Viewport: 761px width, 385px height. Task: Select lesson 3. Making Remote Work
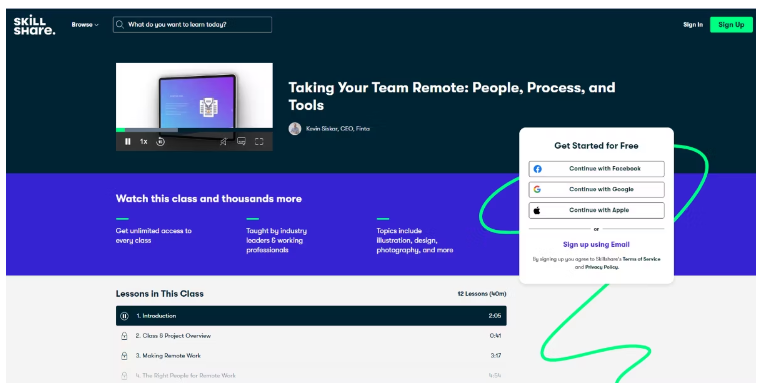coord(311,356)
